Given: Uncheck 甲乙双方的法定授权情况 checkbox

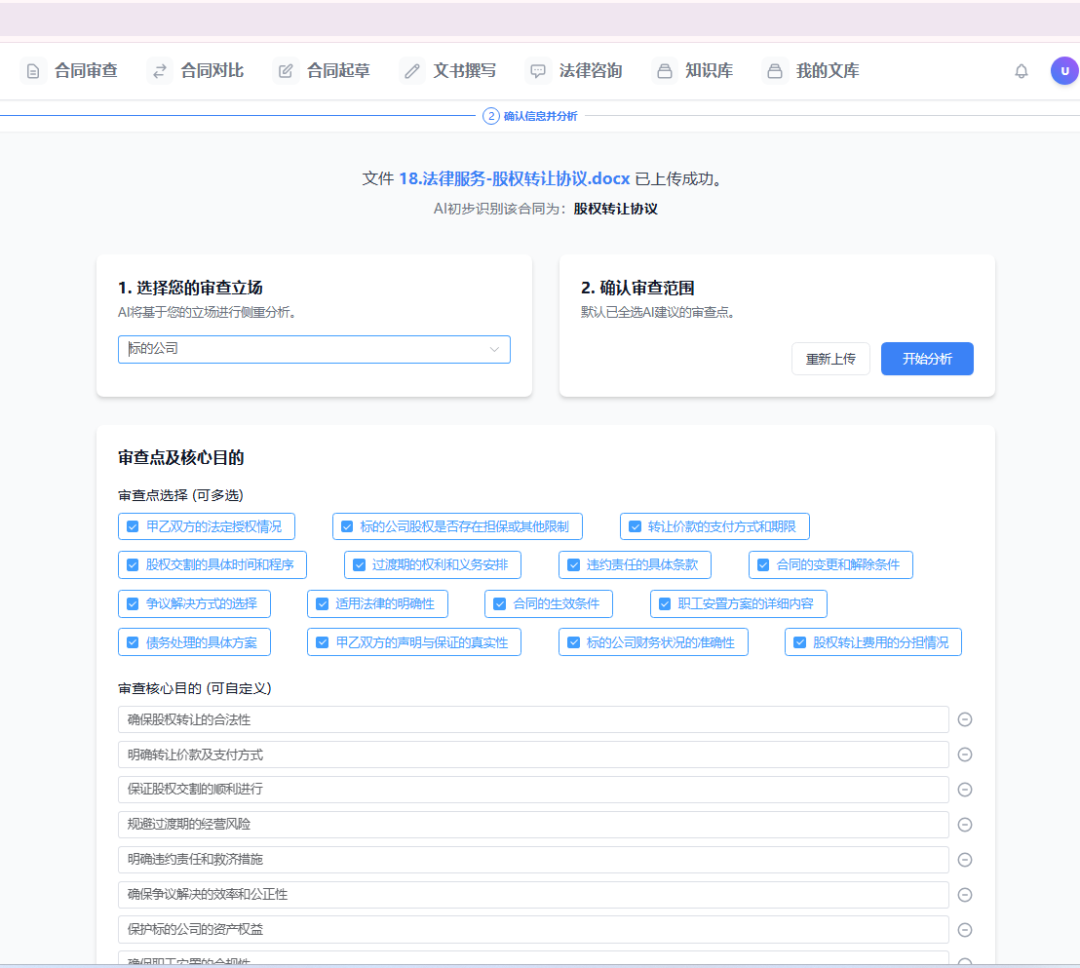Looking at the screenshot, I should tap(133, 527).
